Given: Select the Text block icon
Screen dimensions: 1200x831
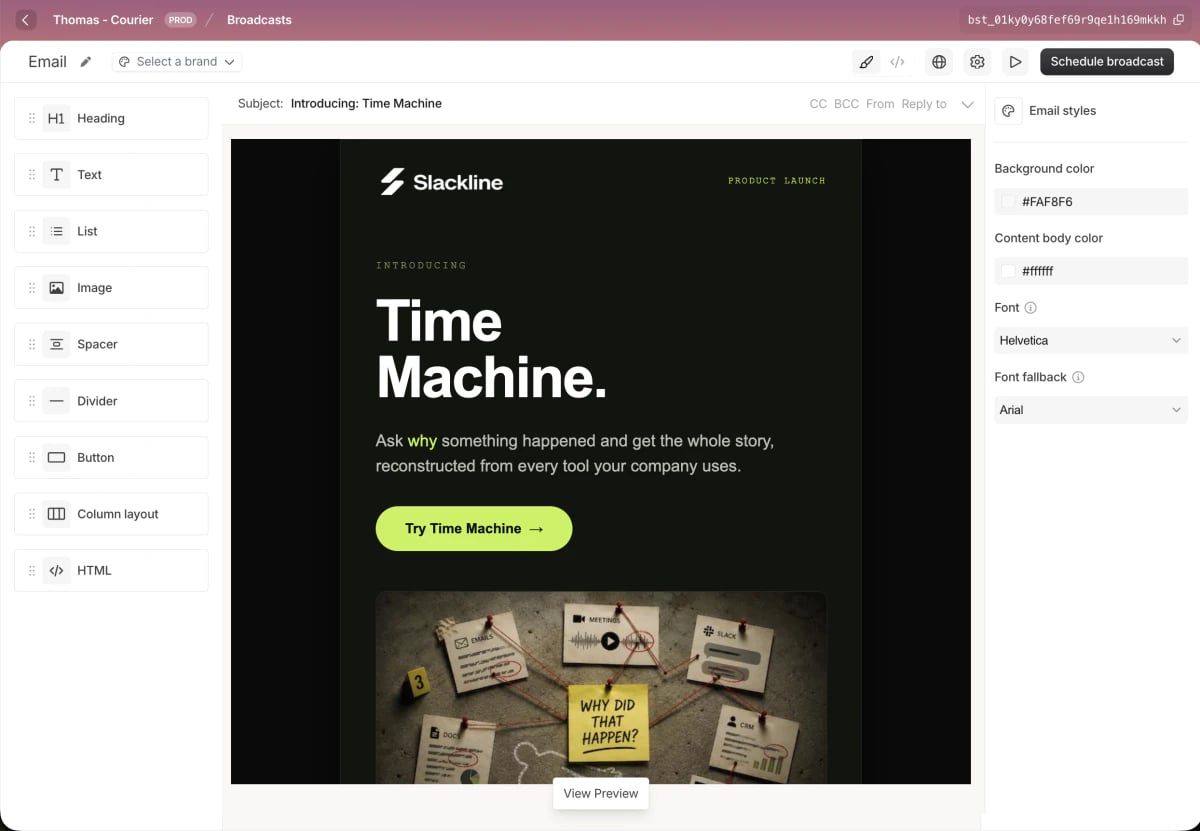Looking at the screenshot, I should pos(57,175).
